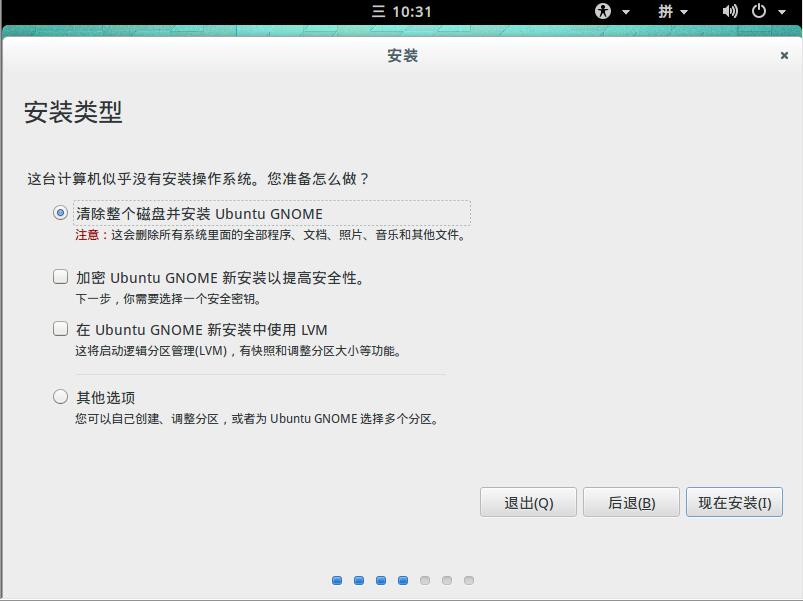
Task: Enable encryption of the new Ubuntu GNOME installation
Action: 60,277
